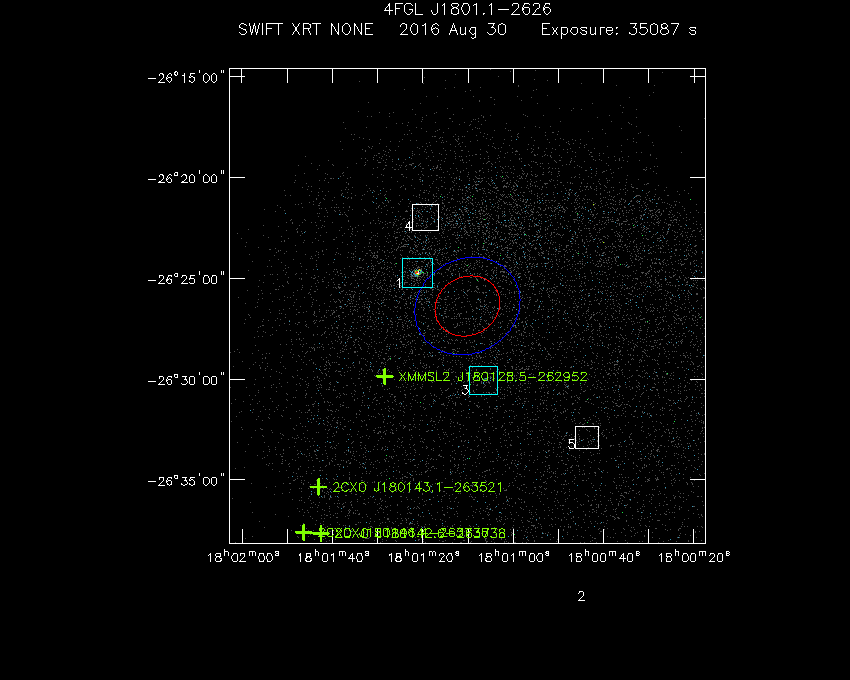Image resolution: width=850 pixels, height=680 pixels.
Task: Click declination label -26°35'00"
Action: pos(186,481)
